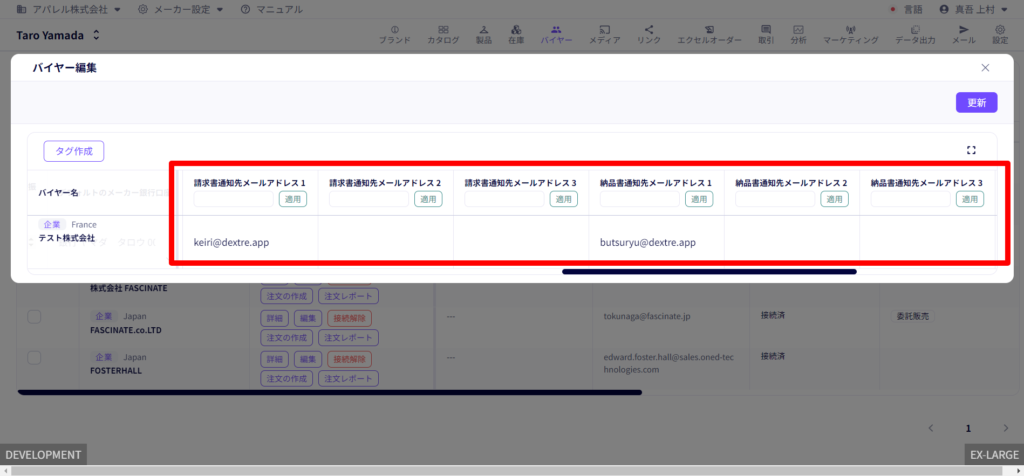The width and height of the screenshot is (1024, 476).
Task: Focus 納品書通知先メールアドレス 2 header input
Action: (x=775, y=199)
